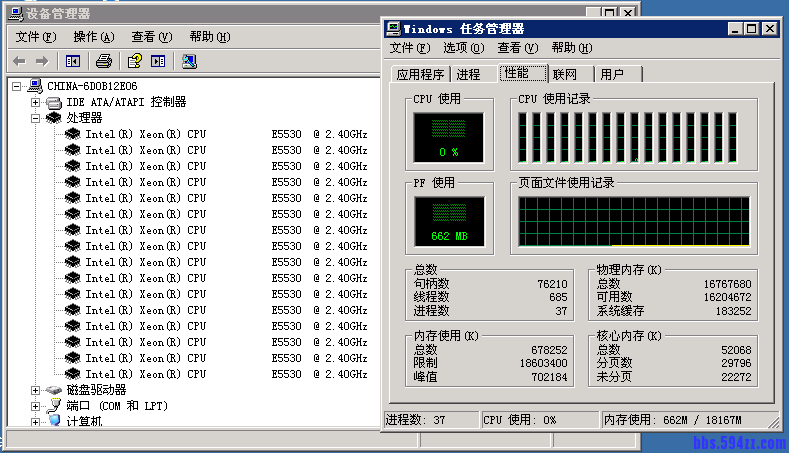The height and width of the screenshot is (453, 789).
Task: Click the 计算机 category monitor icon
Action: [x=55, y=420]
